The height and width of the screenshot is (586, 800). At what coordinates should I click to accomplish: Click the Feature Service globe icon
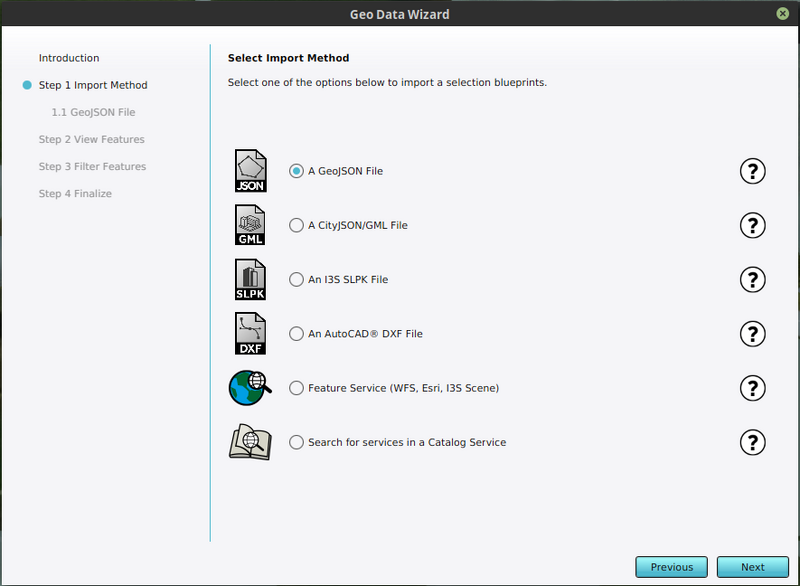point(248,387)
